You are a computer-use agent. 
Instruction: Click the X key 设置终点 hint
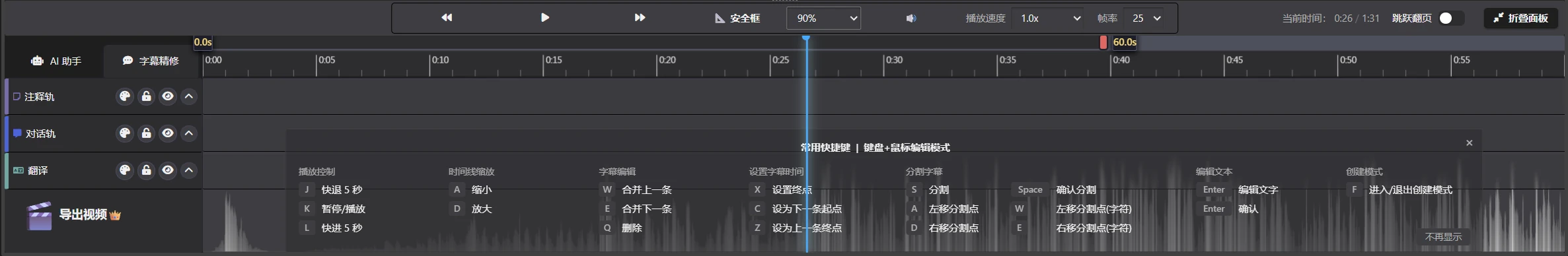click(x=781, y=190)
